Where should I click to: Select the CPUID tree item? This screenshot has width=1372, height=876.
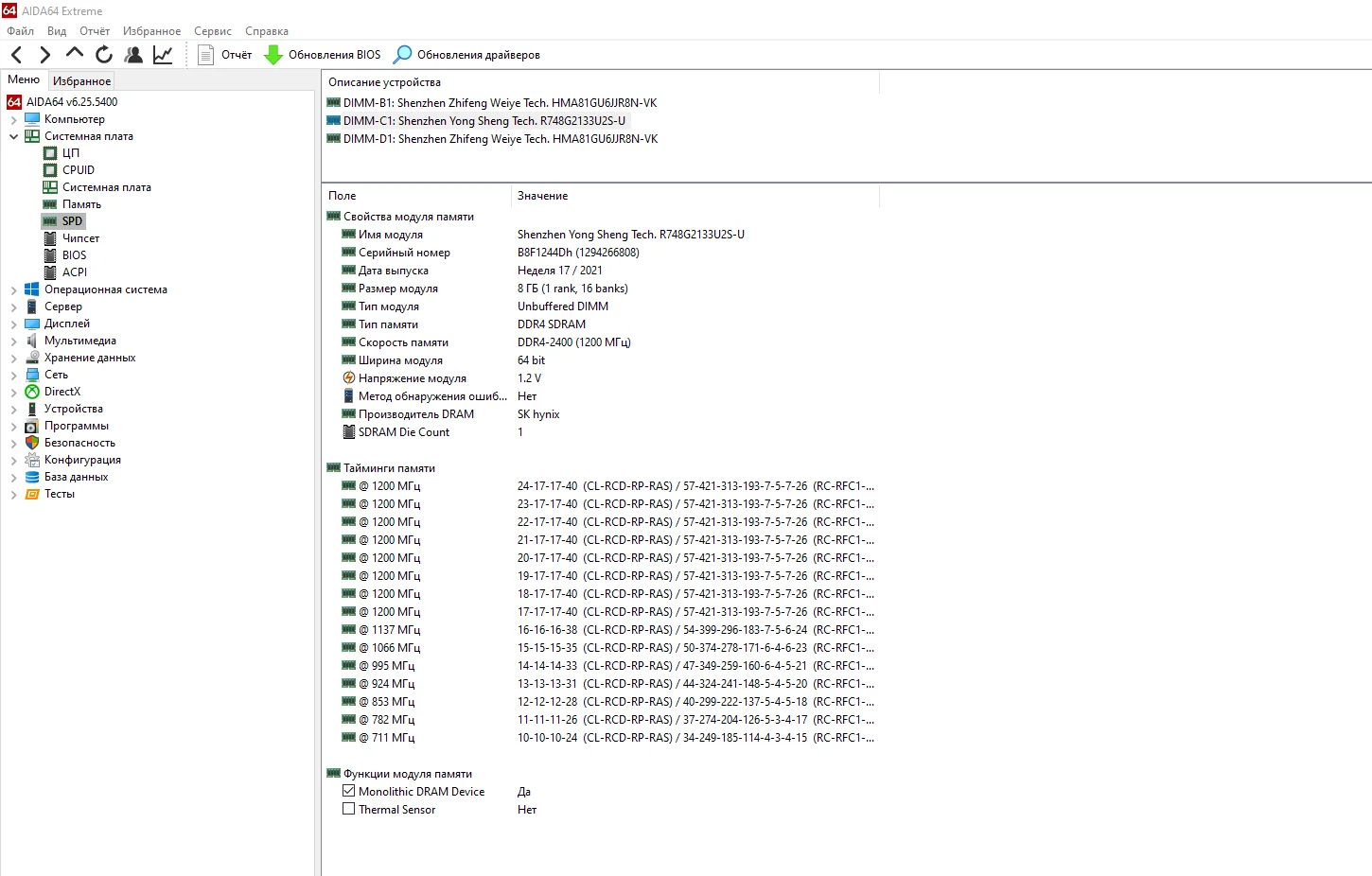[x=79, y=170]
